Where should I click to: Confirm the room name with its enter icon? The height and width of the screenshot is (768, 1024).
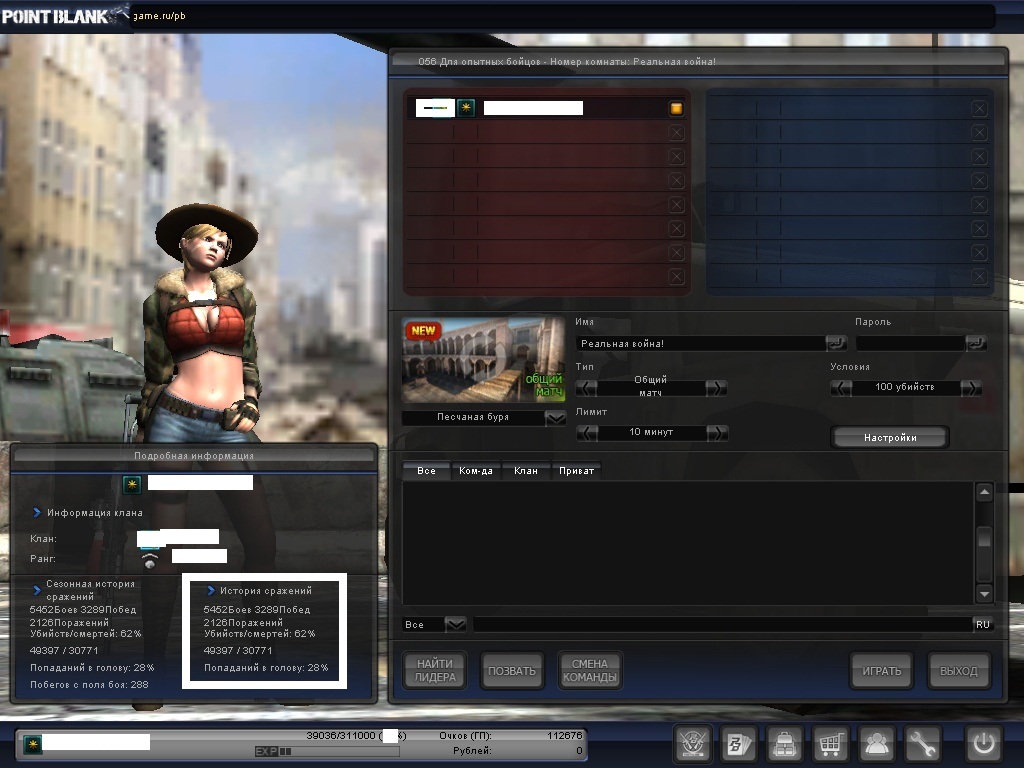(x=836, y=343)
